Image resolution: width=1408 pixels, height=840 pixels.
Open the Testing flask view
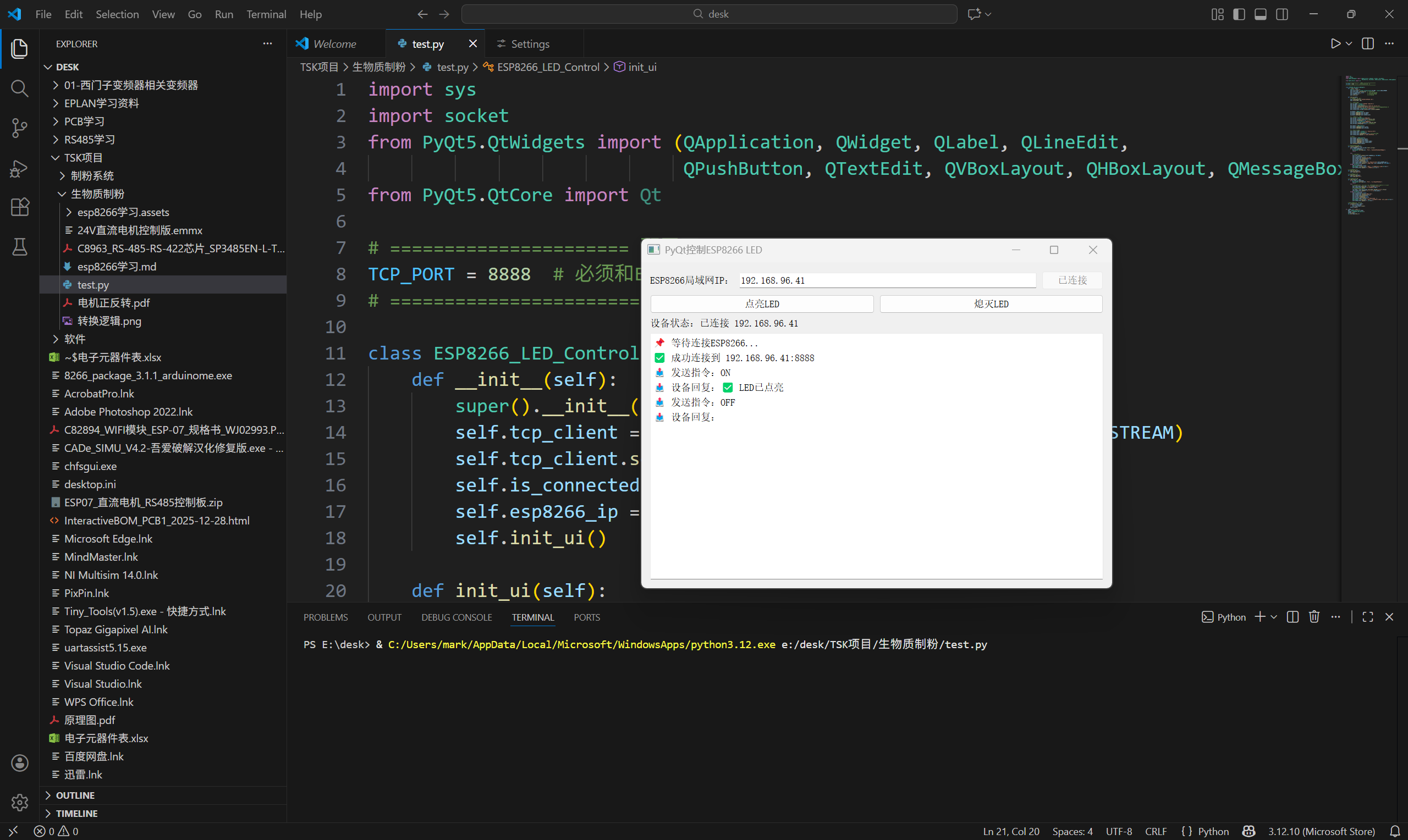pos(19,247)
